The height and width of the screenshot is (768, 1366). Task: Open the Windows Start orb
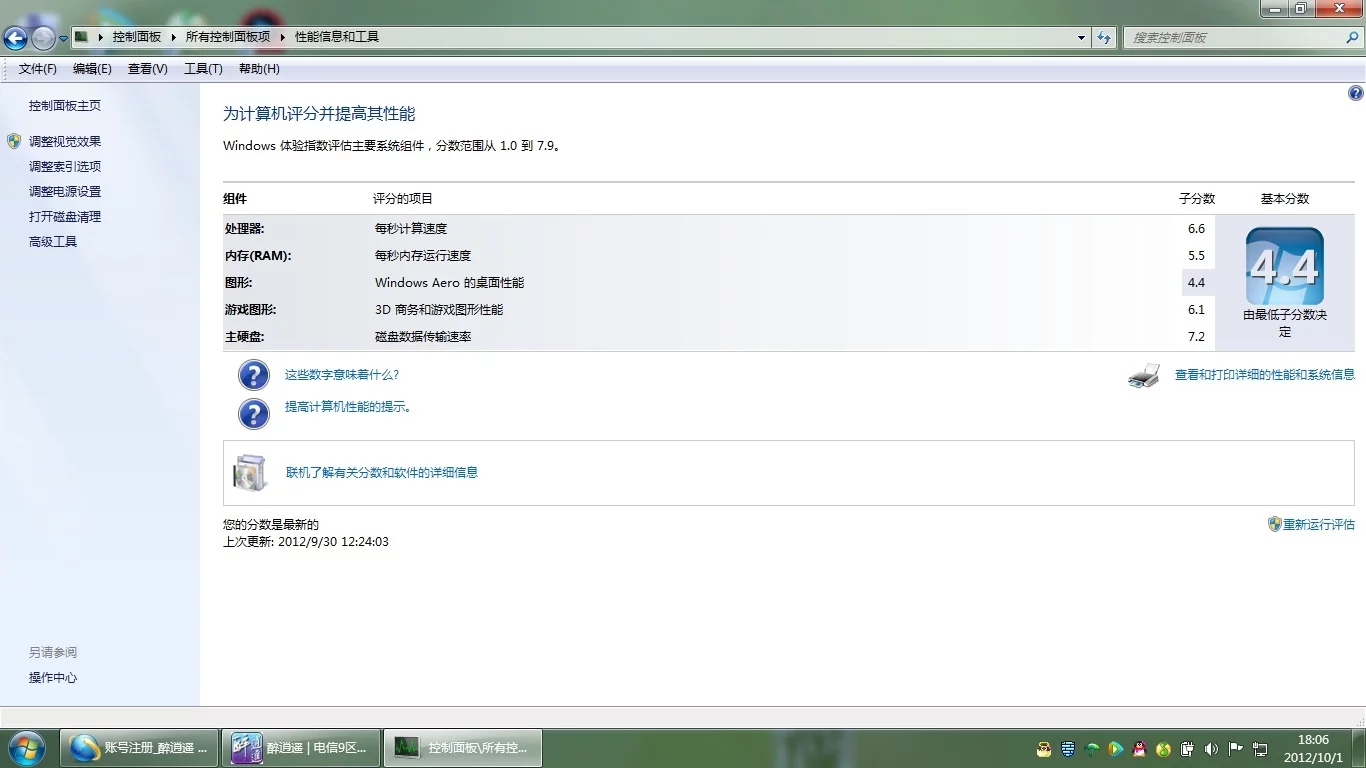(26, 747)
